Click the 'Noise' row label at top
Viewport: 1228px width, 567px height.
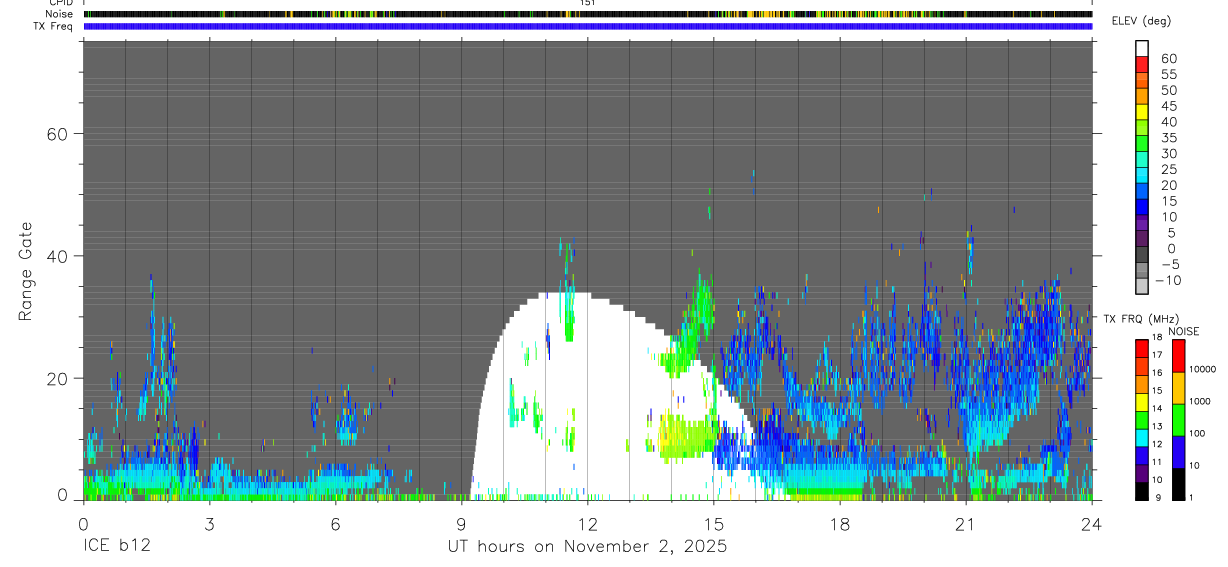click(x=61, y=14)
